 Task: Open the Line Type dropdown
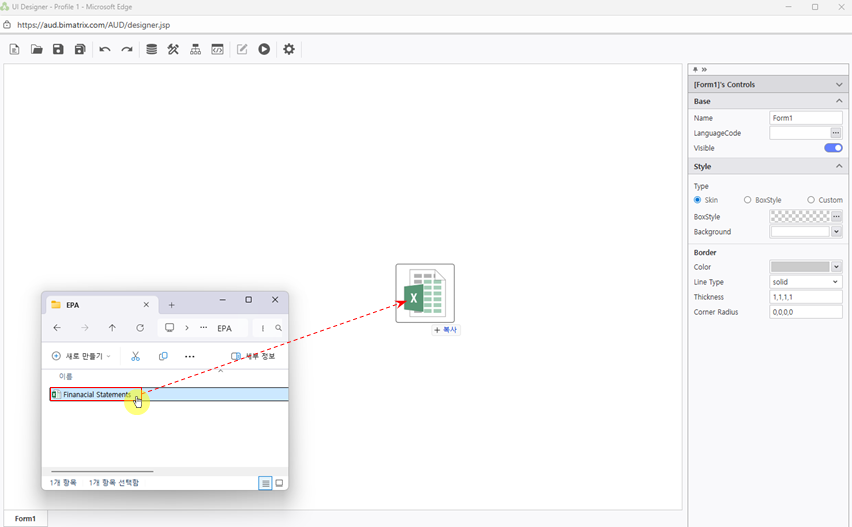[x=806, y=282]
